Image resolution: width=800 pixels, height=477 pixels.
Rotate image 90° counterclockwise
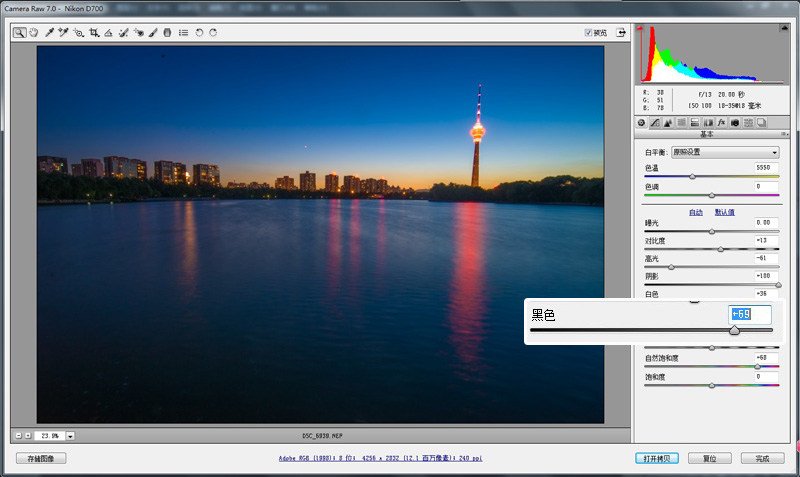pyautogui.click(x=199, y=33)
